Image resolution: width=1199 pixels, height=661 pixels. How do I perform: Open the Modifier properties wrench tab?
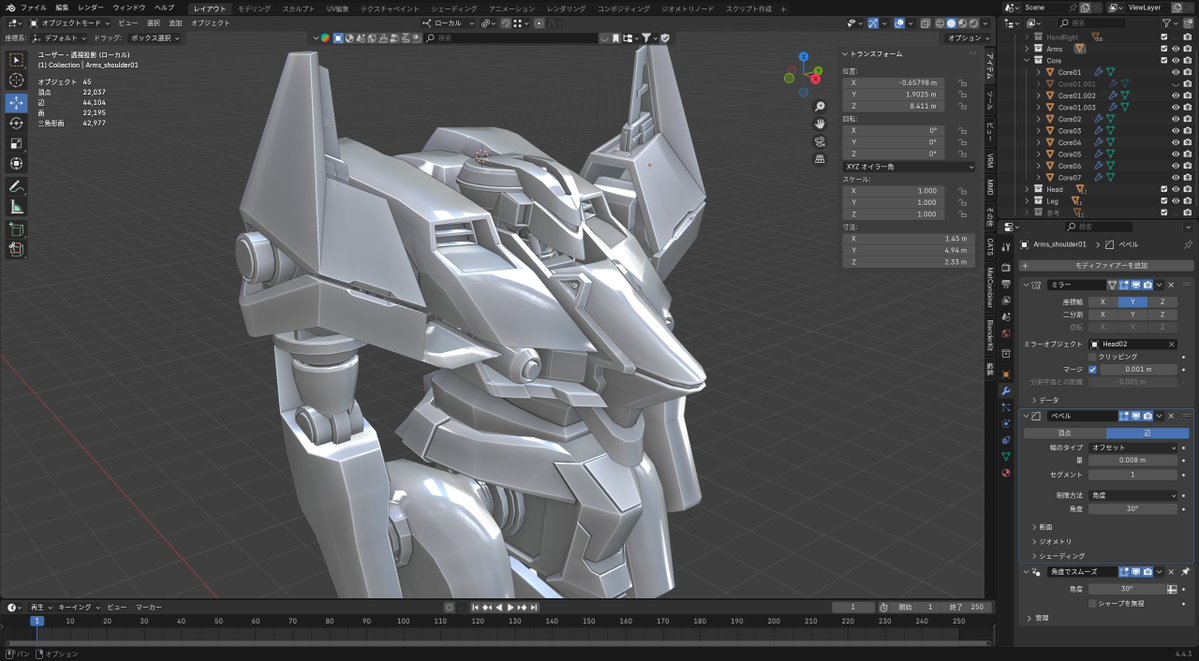click(x=1006, y=391)
